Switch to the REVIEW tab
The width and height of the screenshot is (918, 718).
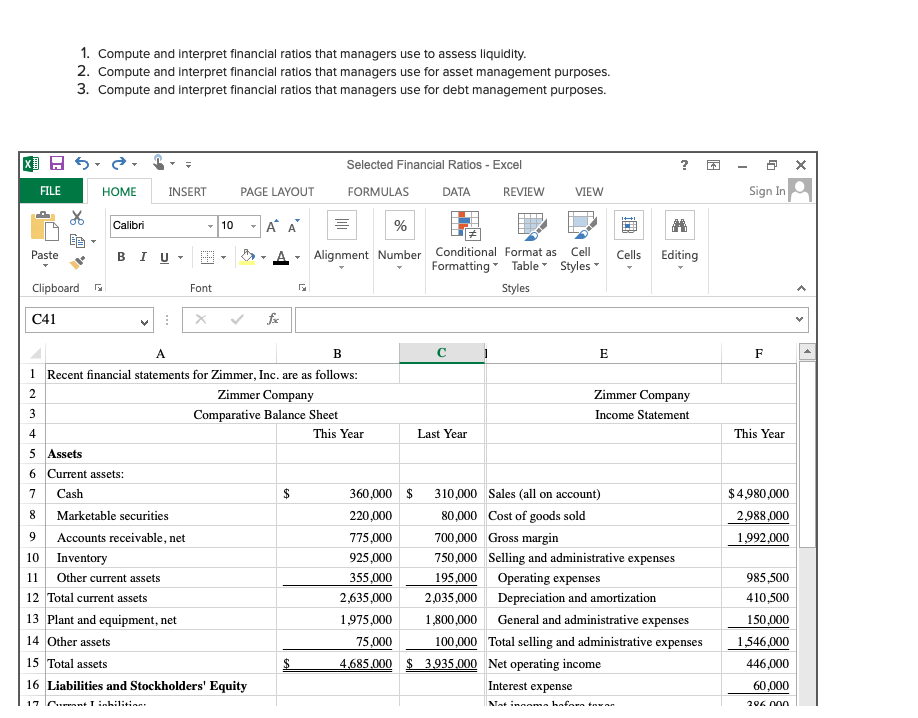[x=523, y=192]
